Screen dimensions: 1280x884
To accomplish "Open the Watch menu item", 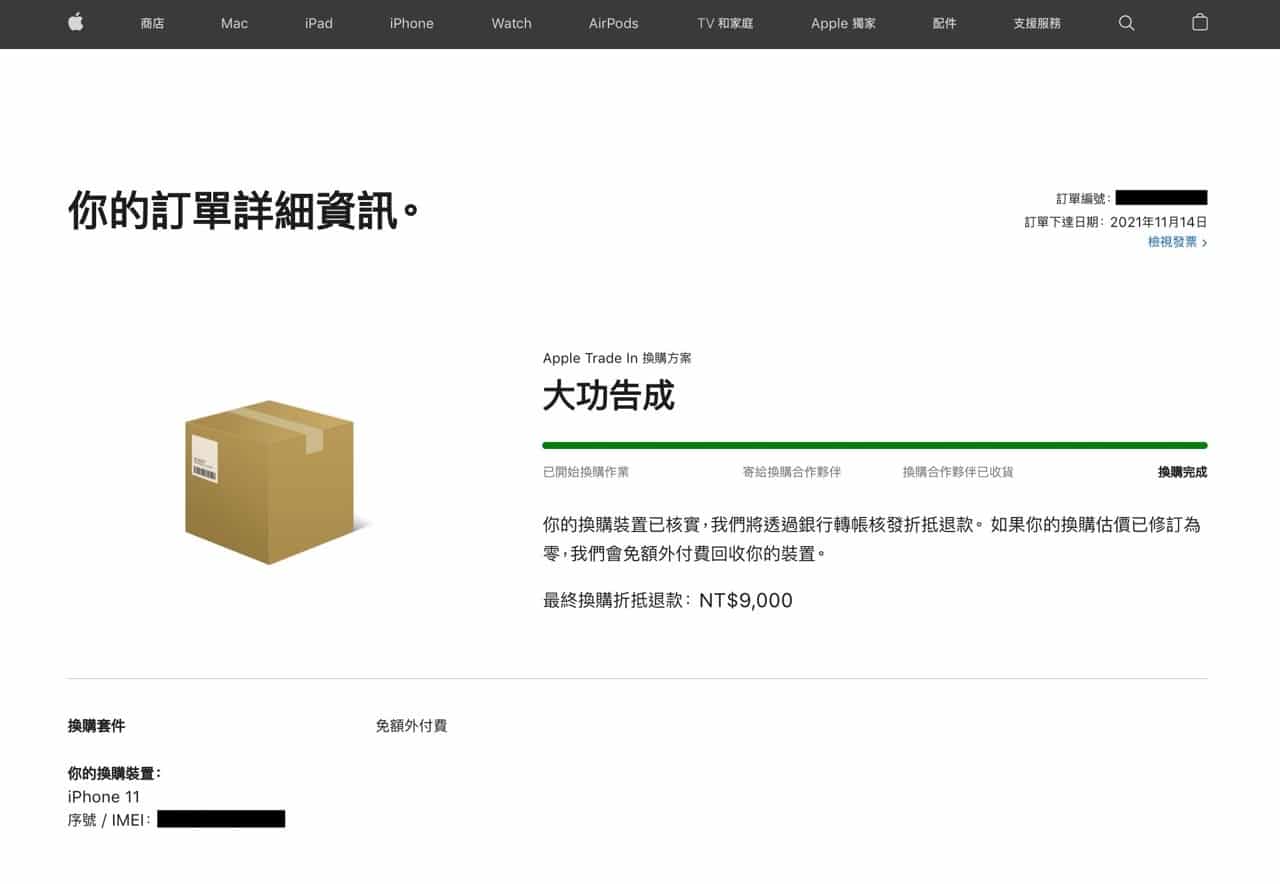I will point(511,23).
